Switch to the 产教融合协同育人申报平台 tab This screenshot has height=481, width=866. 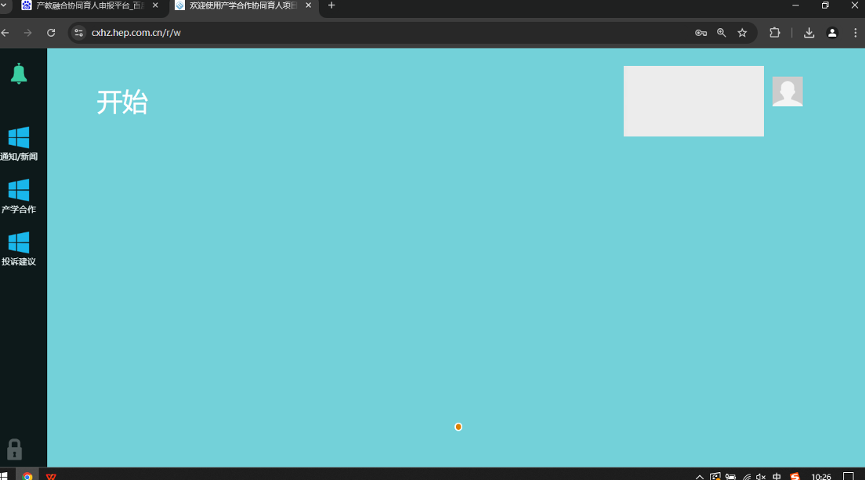click(x=88, y=6)
